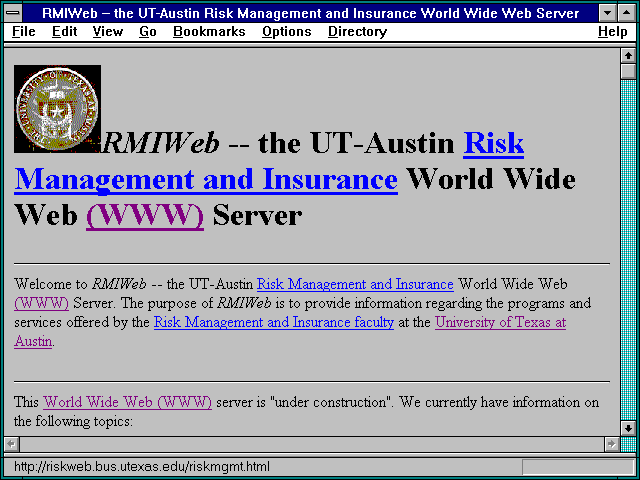Follow the large (WWW) link in heading
The height and width of the screenshot is (480, 640).
pos(145,215)
